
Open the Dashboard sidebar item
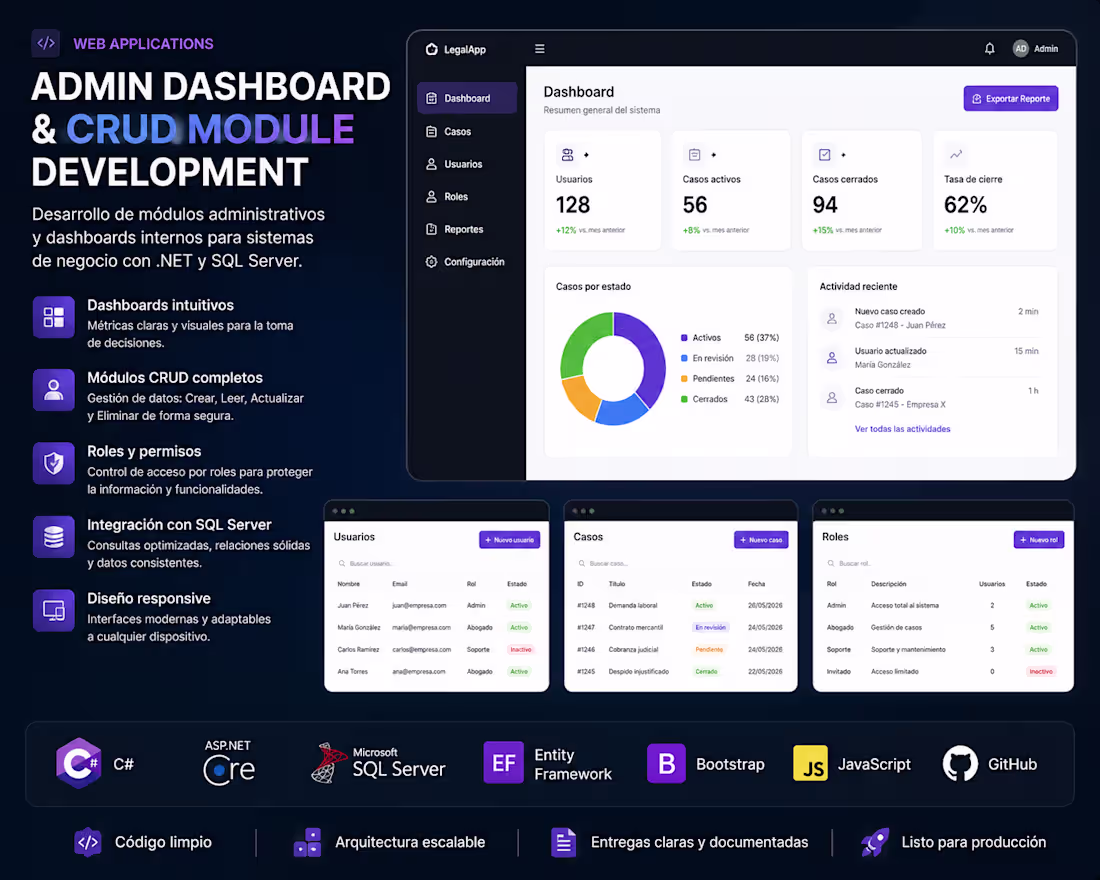[x=467, y=98]
